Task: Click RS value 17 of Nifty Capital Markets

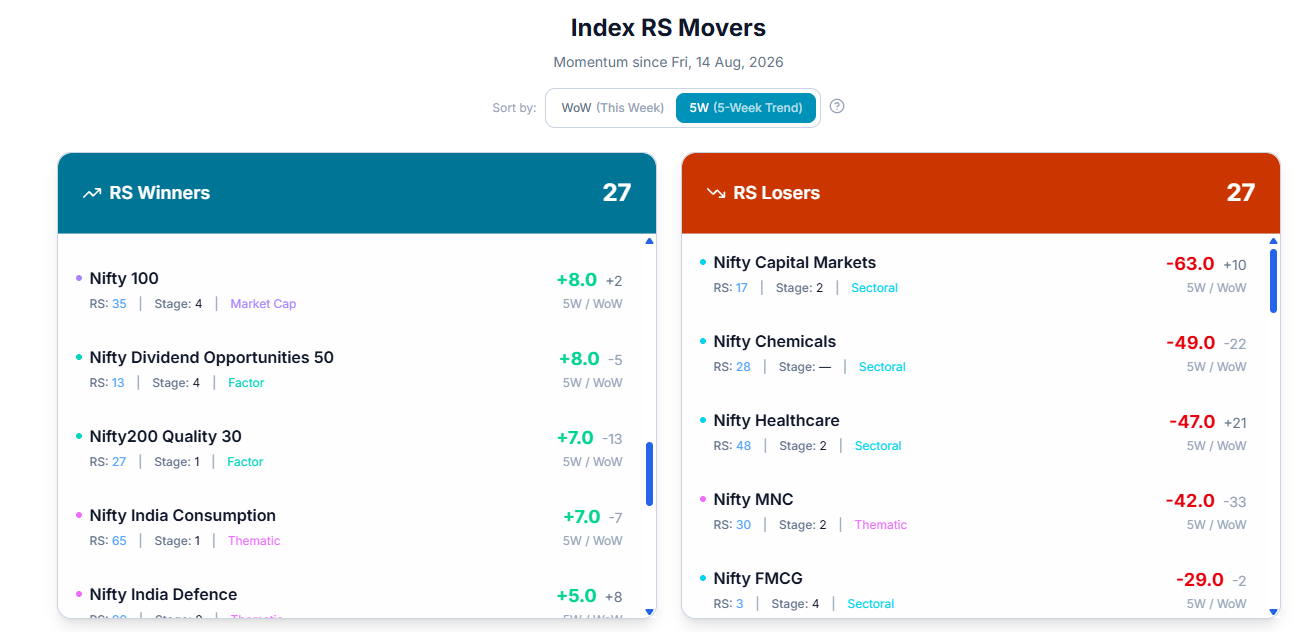Action: (741, 288)
